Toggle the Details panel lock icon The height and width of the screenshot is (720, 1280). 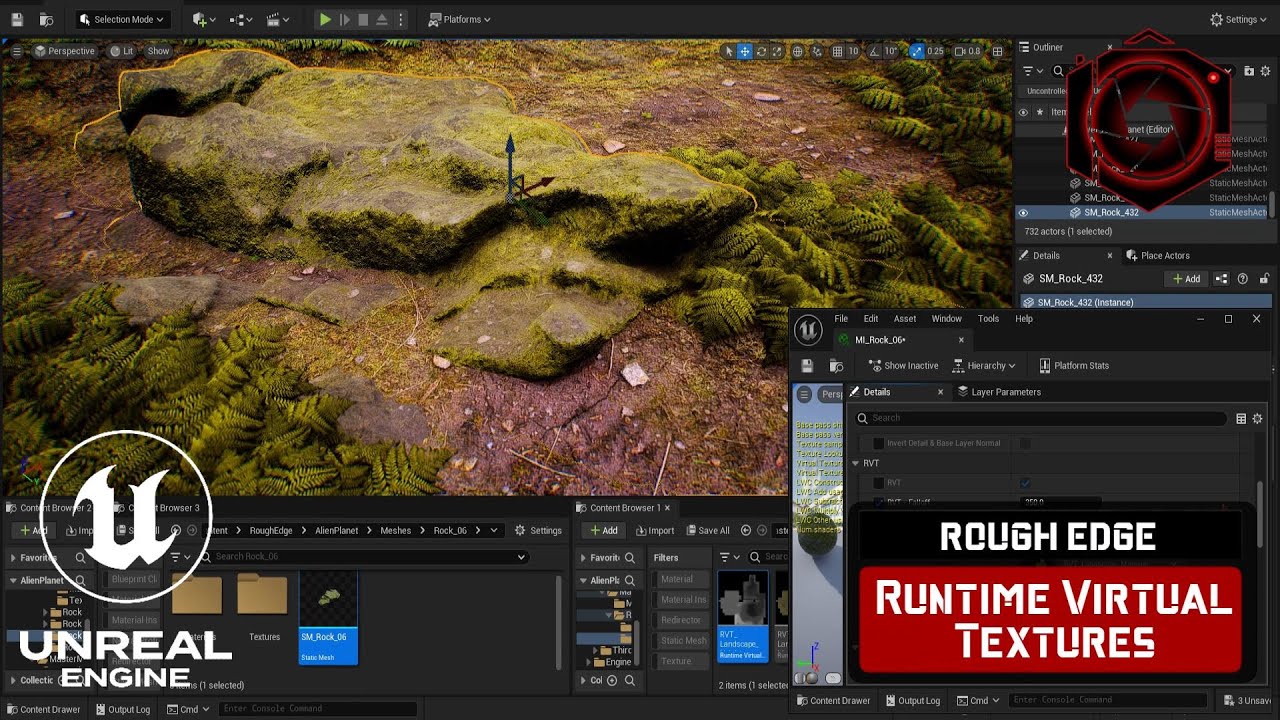point(1264,279)
